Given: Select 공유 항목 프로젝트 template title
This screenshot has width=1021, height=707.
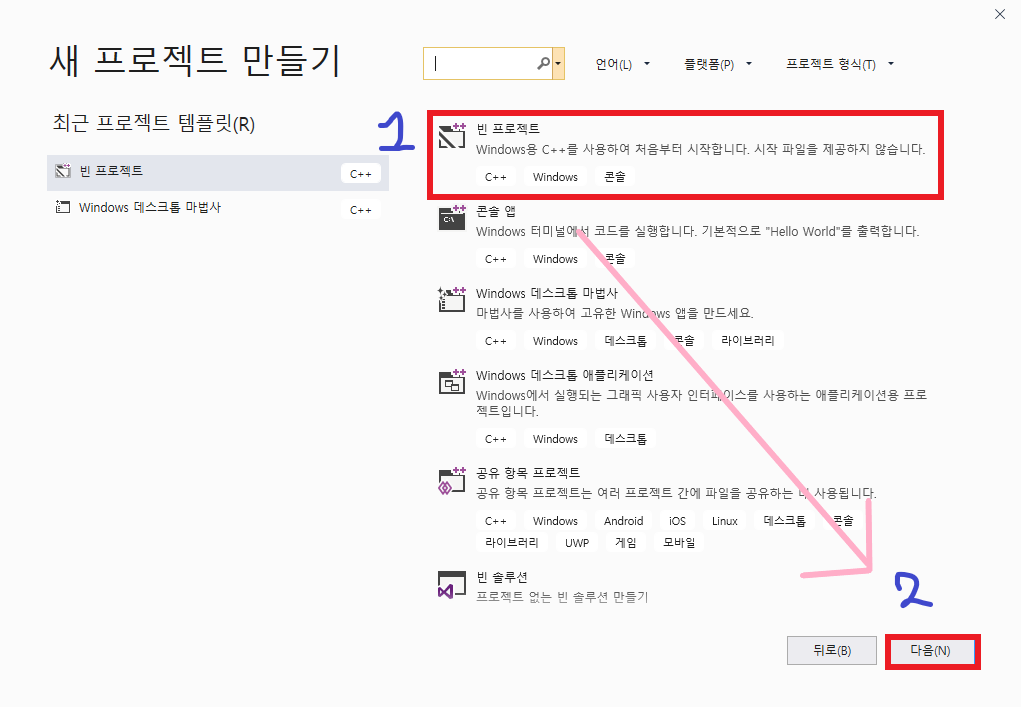Looking at the screenshot, I should point(528,472).
